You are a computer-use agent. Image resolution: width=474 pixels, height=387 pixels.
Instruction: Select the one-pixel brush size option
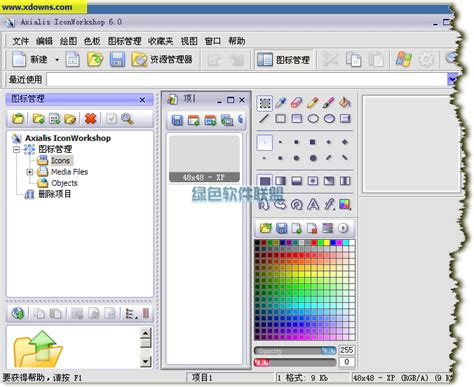point(265,143)
